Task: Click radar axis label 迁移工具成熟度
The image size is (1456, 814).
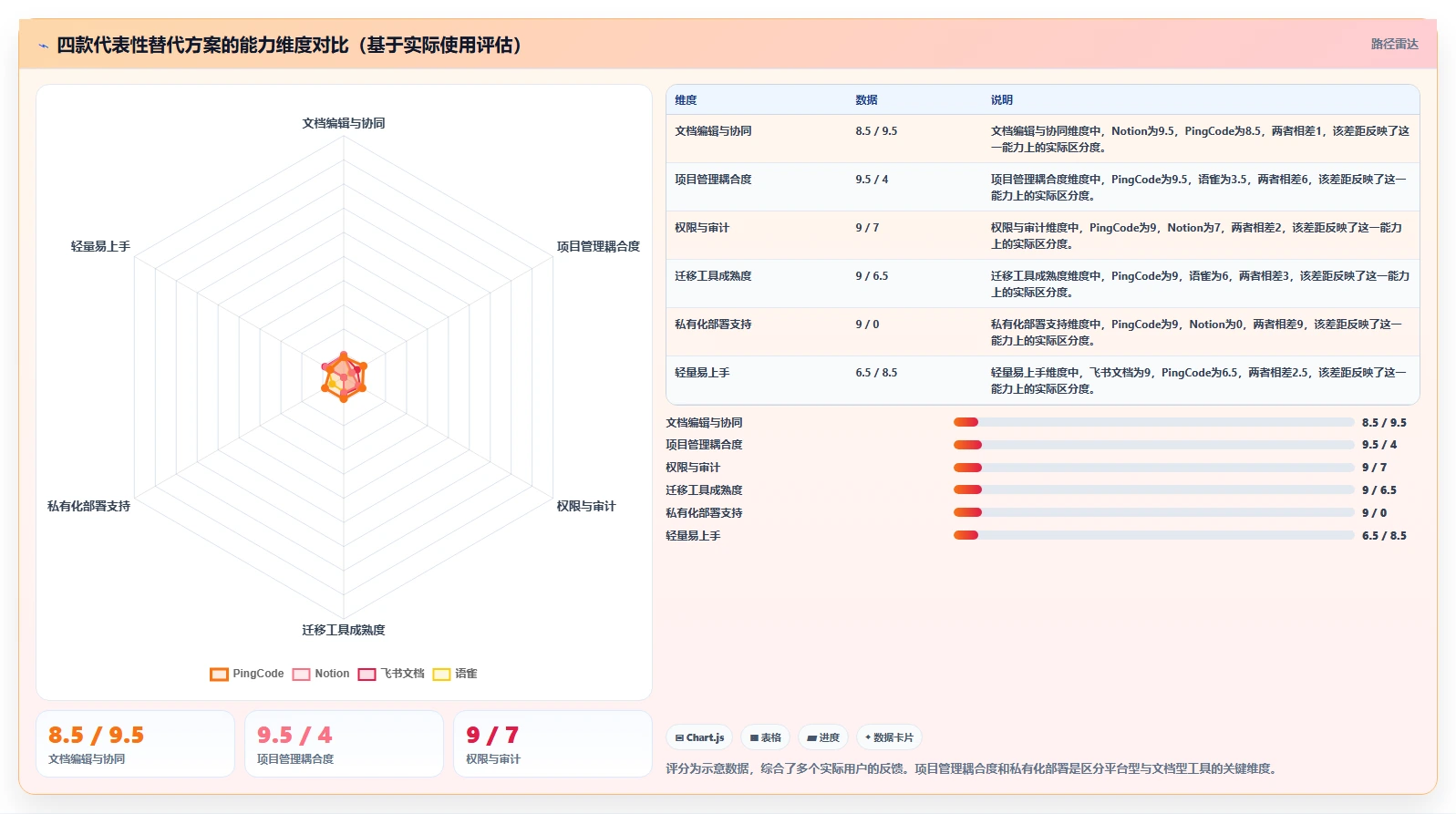Action: tap(344, 630)
